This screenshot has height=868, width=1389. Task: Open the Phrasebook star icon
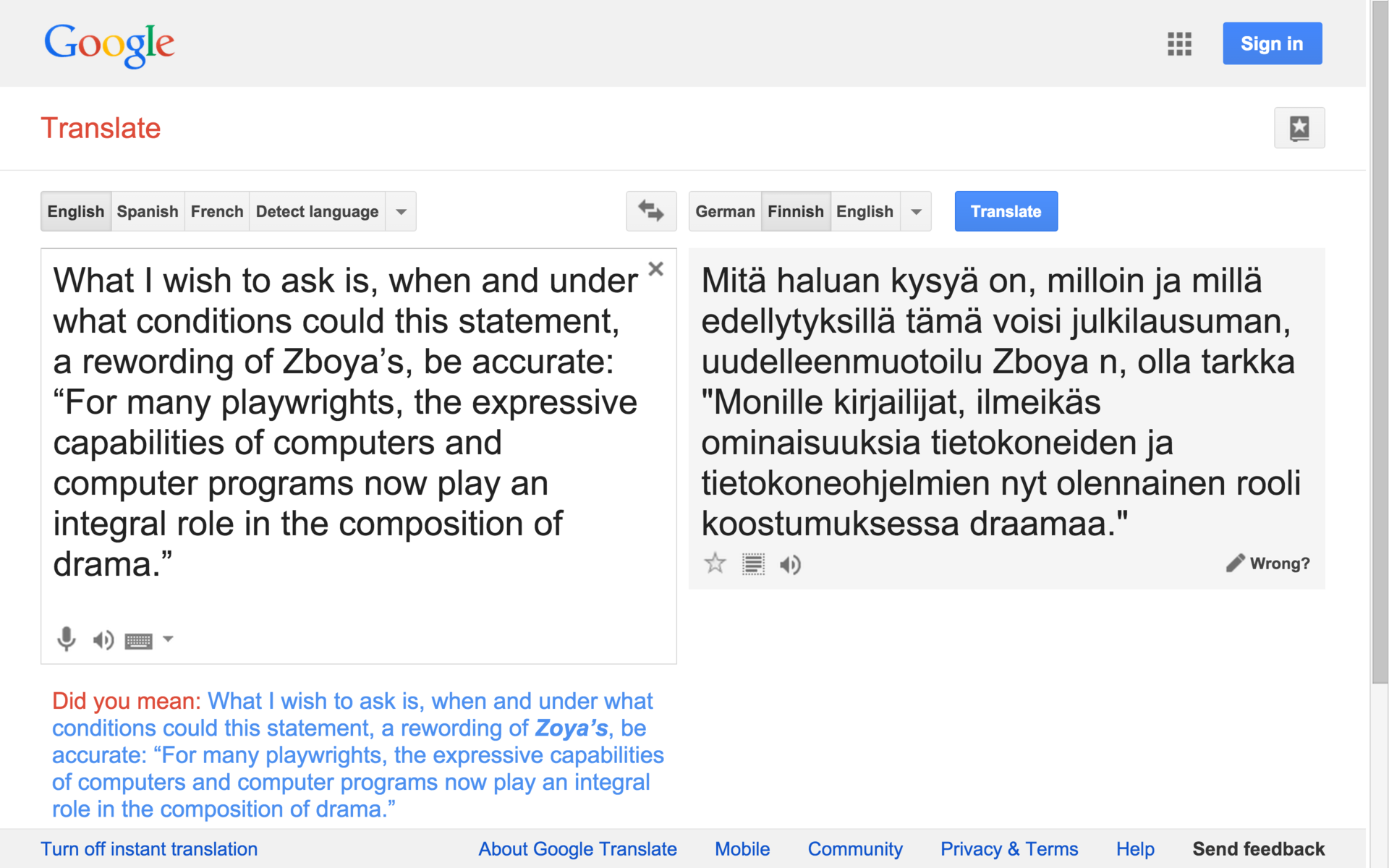pos(1299,128)
